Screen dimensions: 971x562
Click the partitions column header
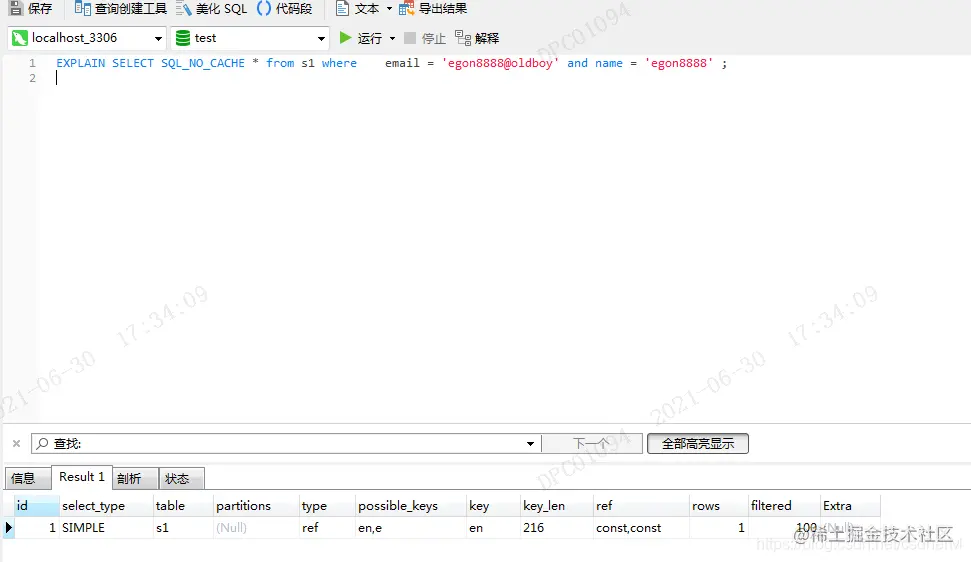tap(256, 506)
